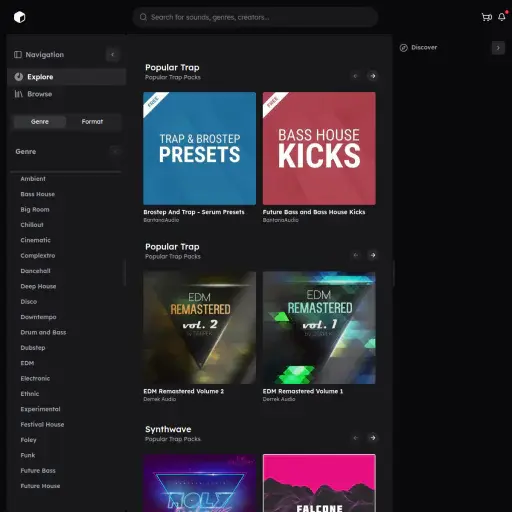The height and width of the screenshot is (512, 512).
Task: Open Brostep And Trap - Serum Presets title
Action: pos(194,212)
